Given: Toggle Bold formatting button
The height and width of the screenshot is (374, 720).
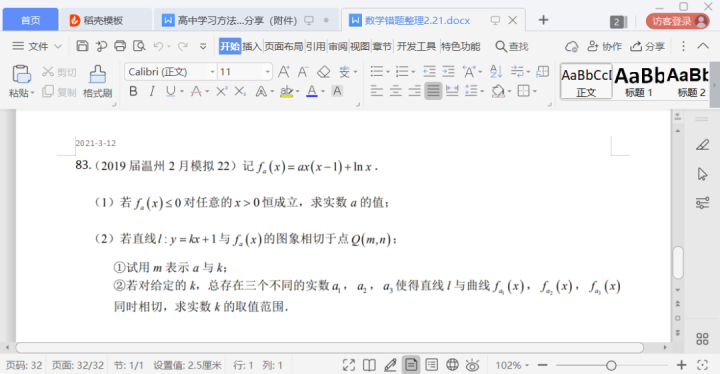Looking at the screenshot, I should tap(133, 91).
